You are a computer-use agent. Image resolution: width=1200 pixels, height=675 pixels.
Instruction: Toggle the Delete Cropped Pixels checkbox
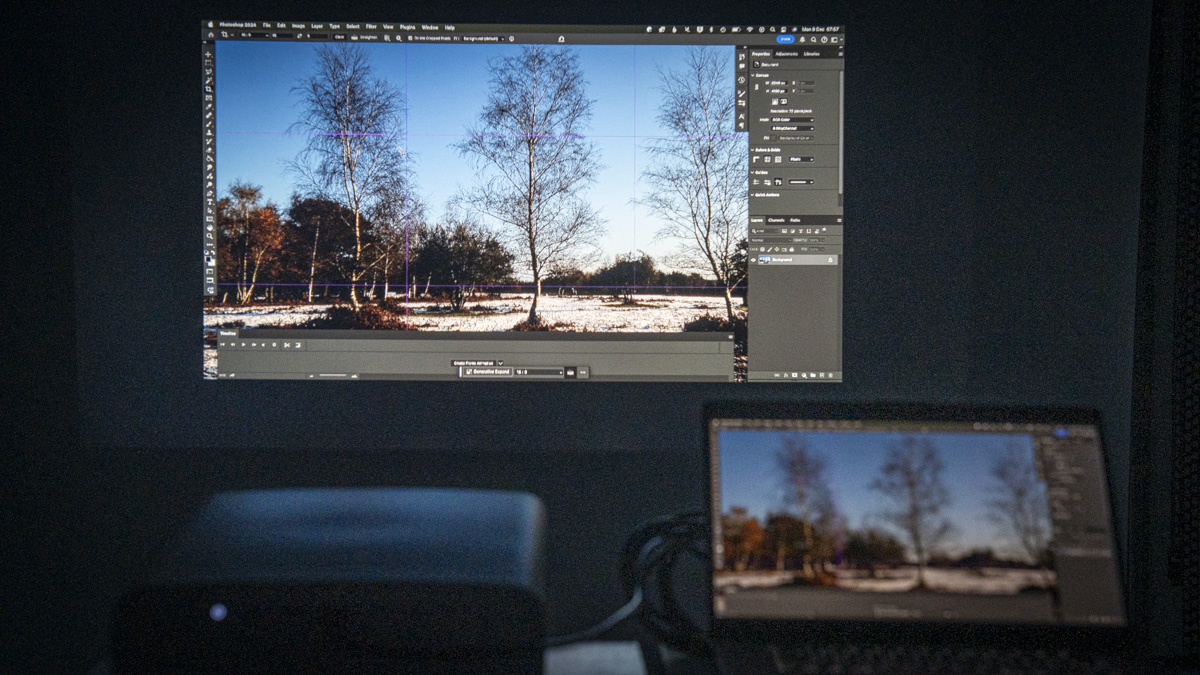tap(410, 38)
